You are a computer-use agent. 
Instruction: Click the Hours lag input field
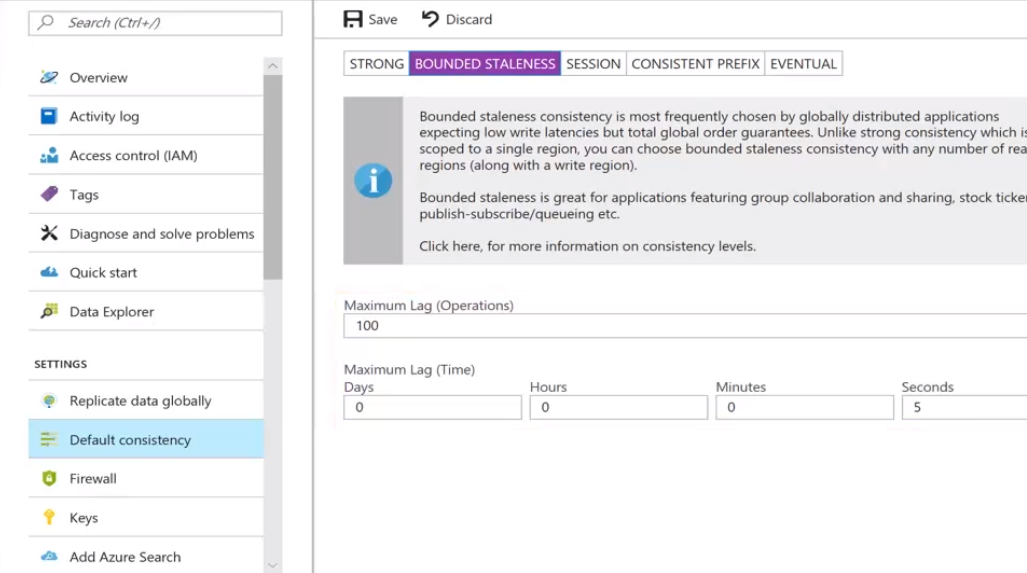pos(619,407)
